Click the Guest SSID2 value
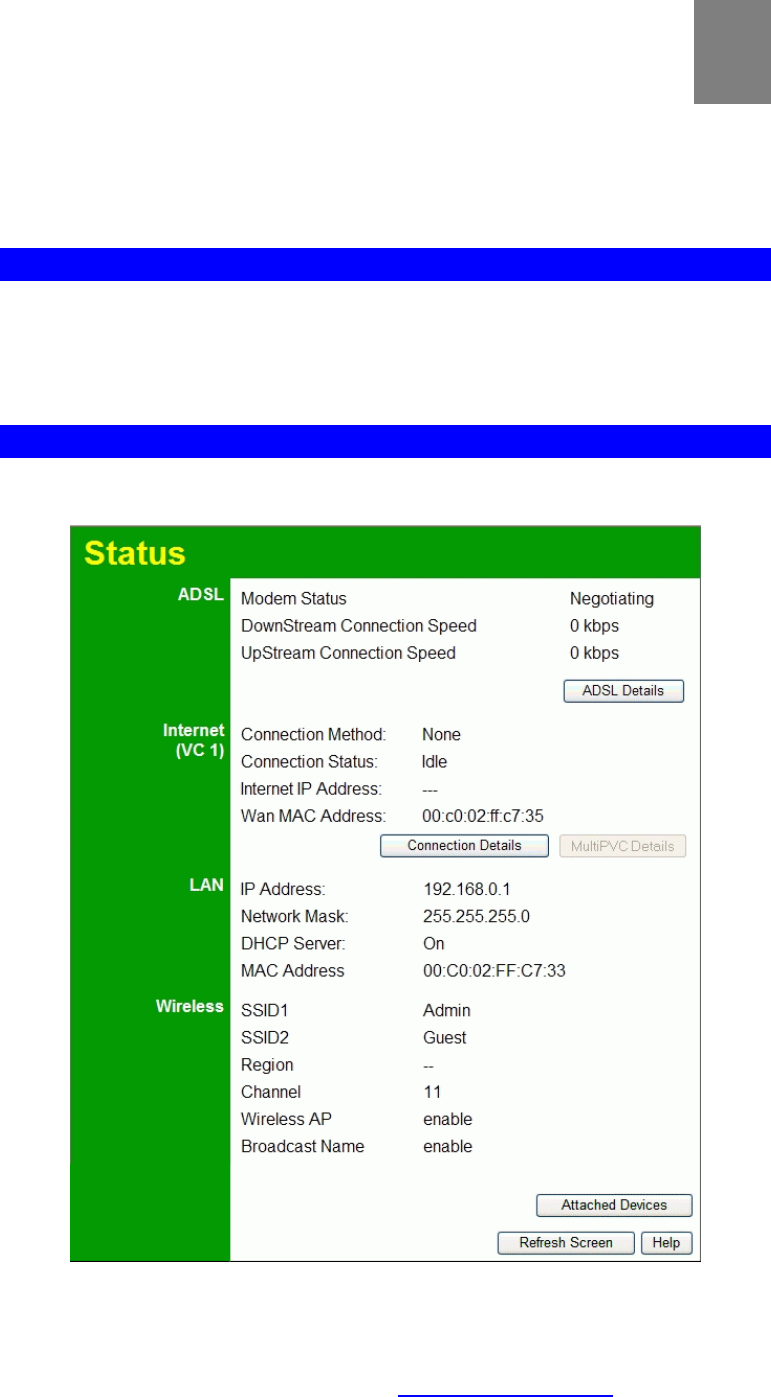 tap(445, 1037)
